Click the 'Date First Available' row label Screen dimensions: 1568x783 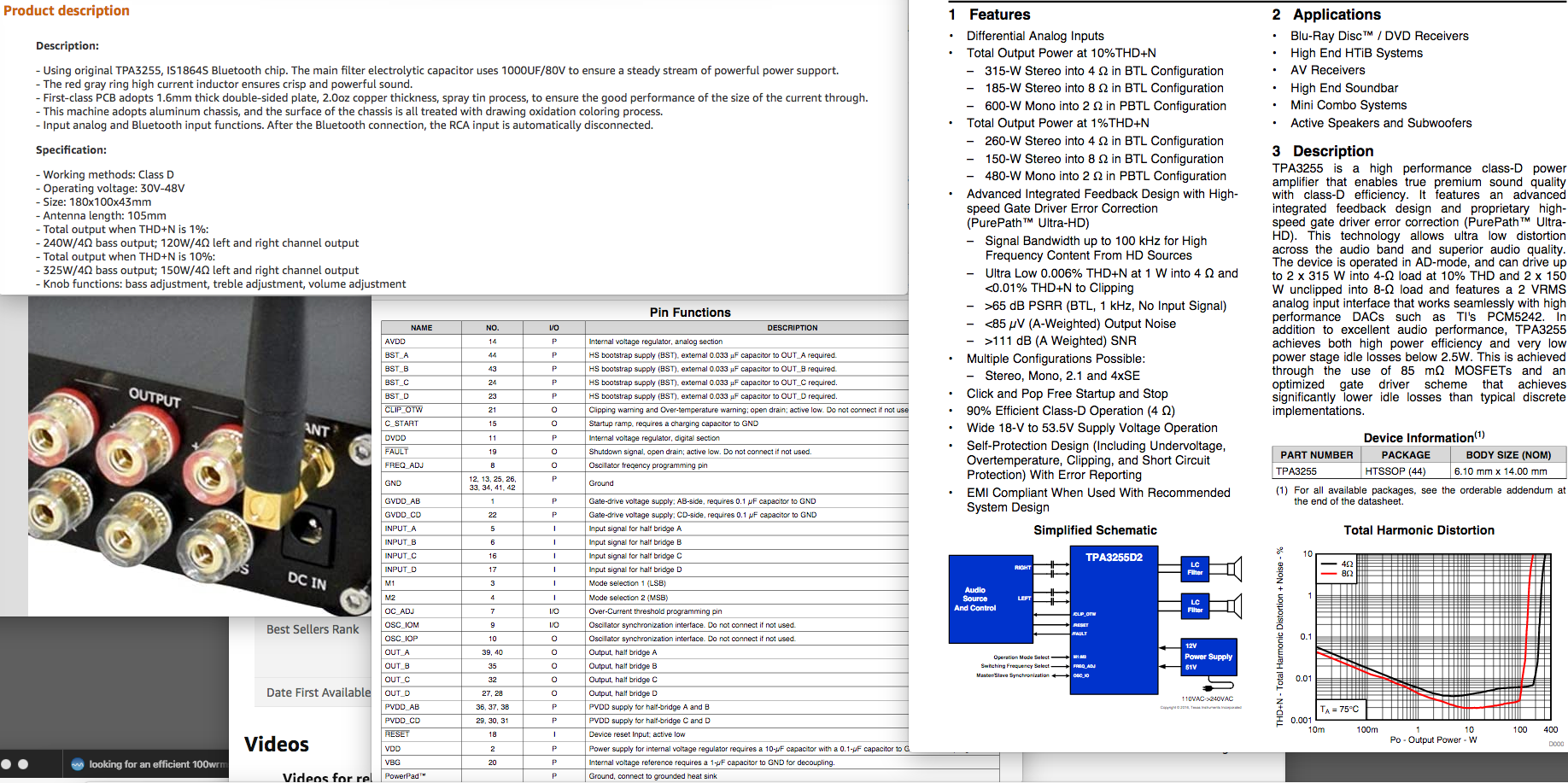[319, 692]
